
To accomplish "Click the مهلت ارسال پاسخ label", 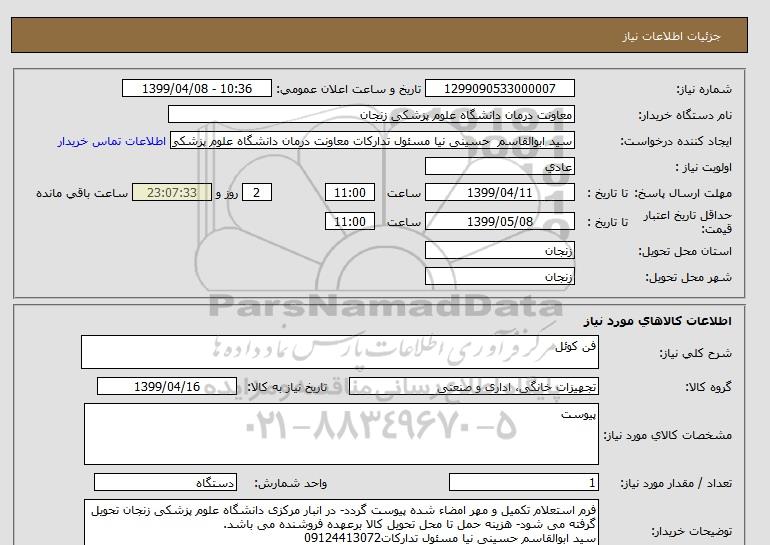I will coord(683,193).
